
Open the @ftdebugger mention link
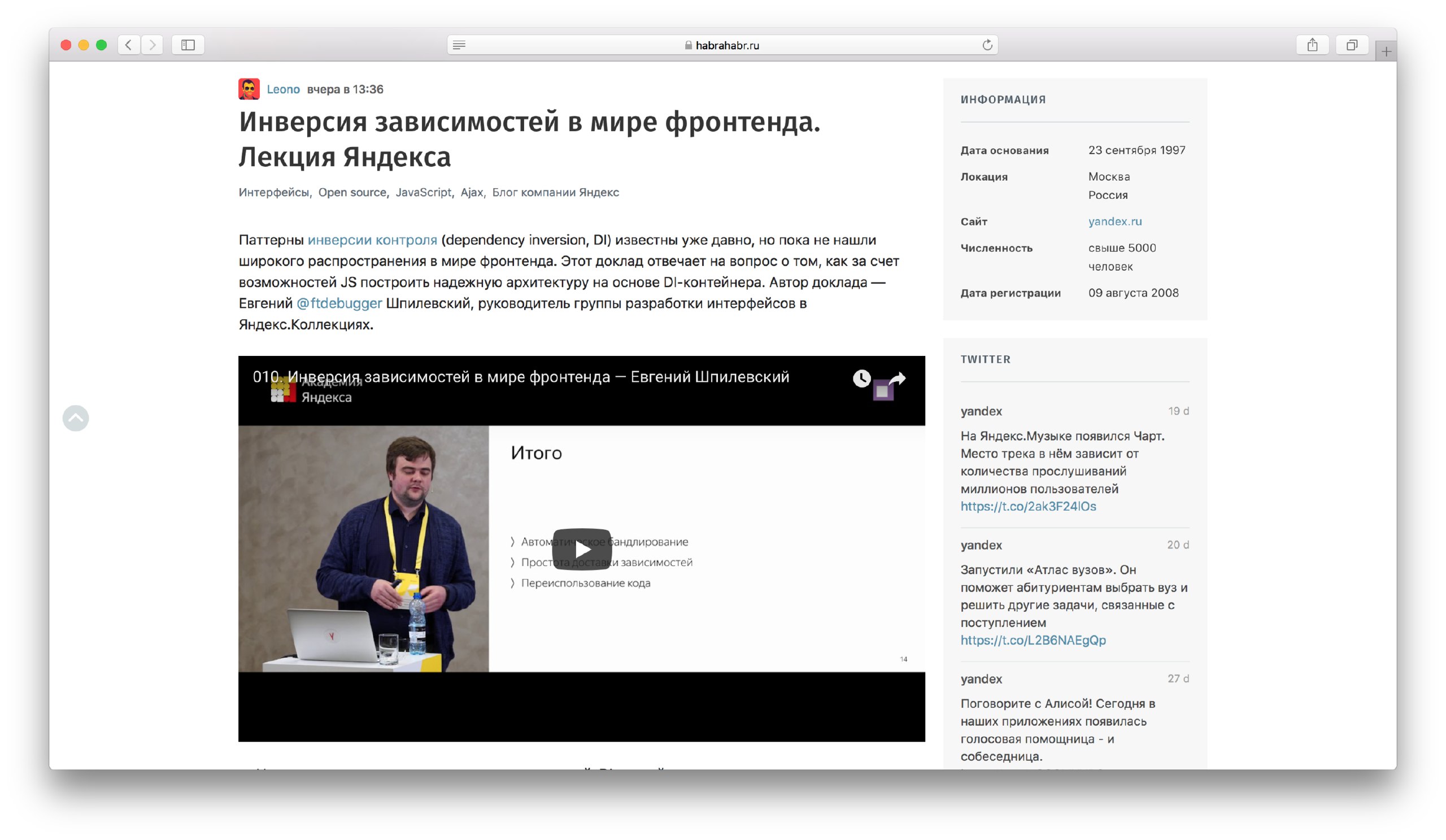click(x=339, y=303)
